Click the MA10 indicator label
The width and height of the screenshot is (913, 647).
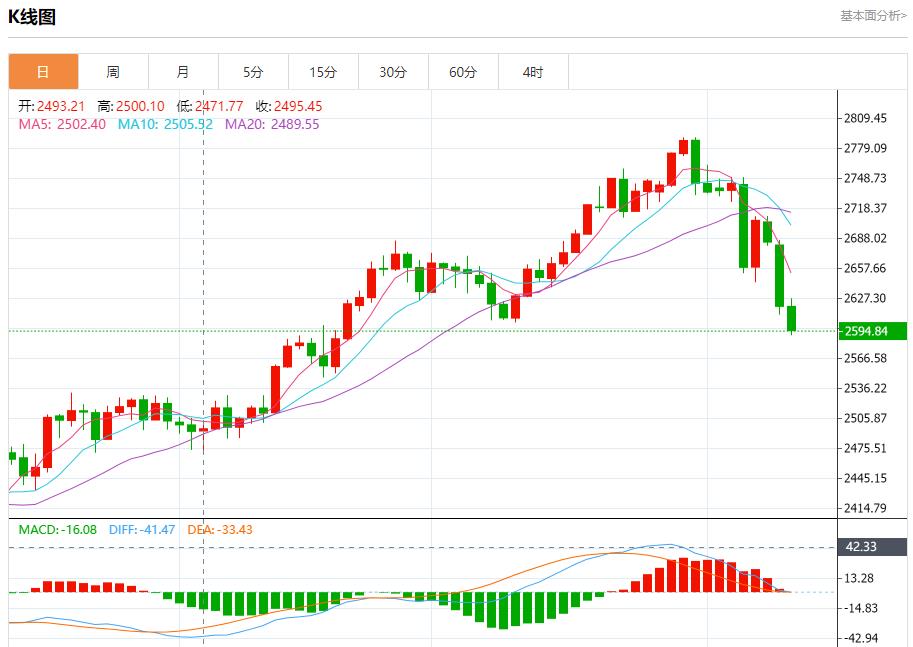click(165, 124)
